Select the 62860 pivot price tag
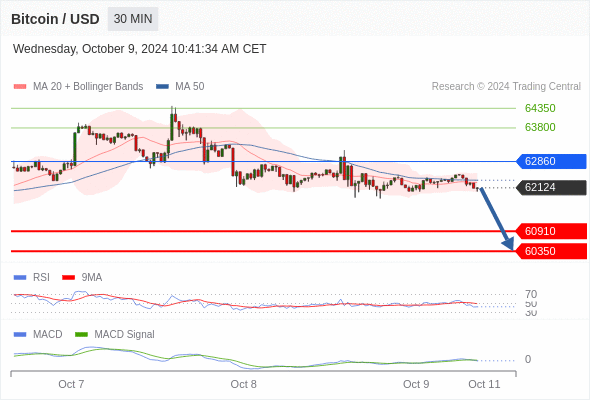590x400 pixels. [x=551, y=161]
